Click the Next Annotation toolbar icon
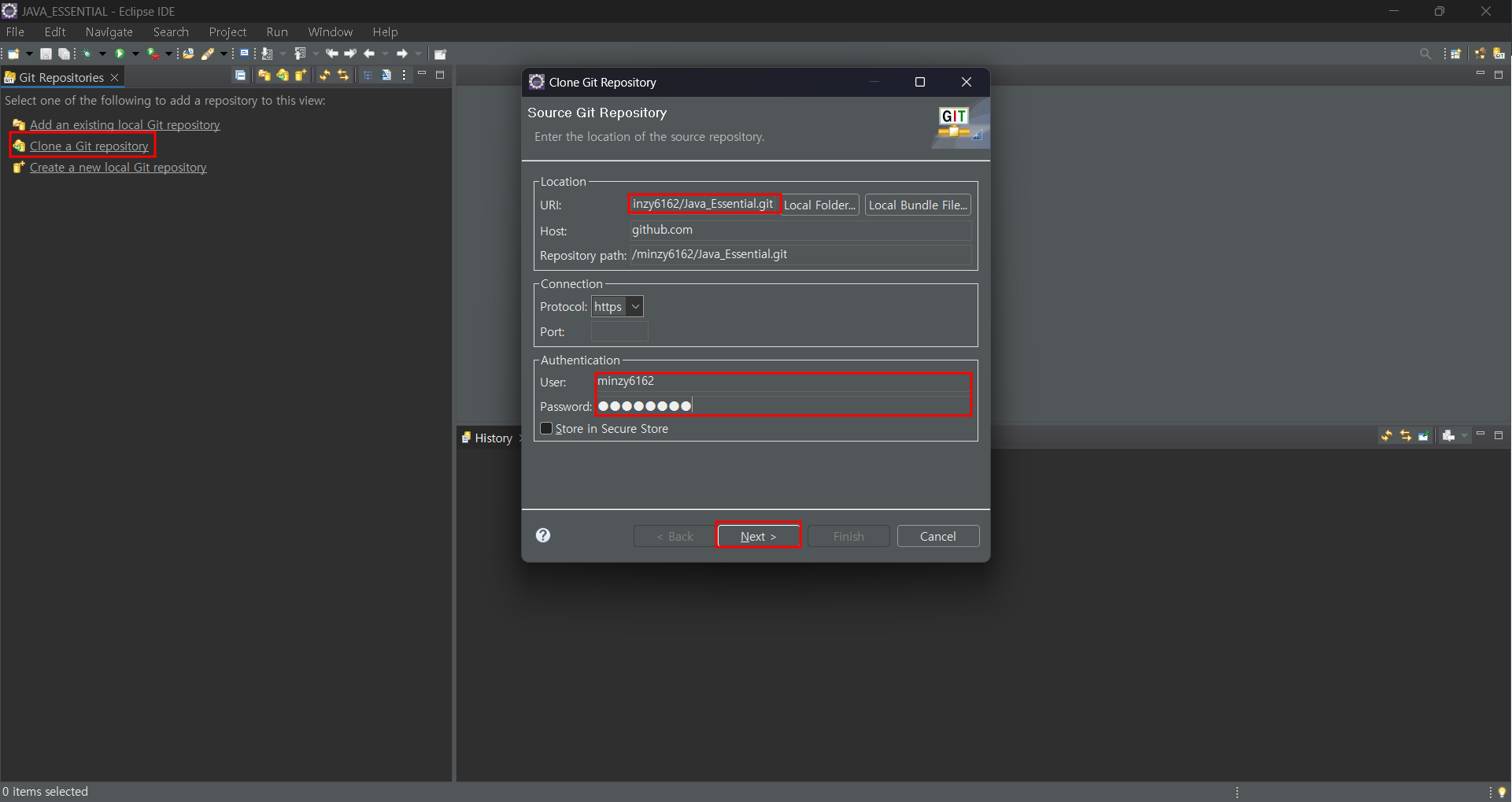Screen dimensions: 1512x802 pos(267,54)
